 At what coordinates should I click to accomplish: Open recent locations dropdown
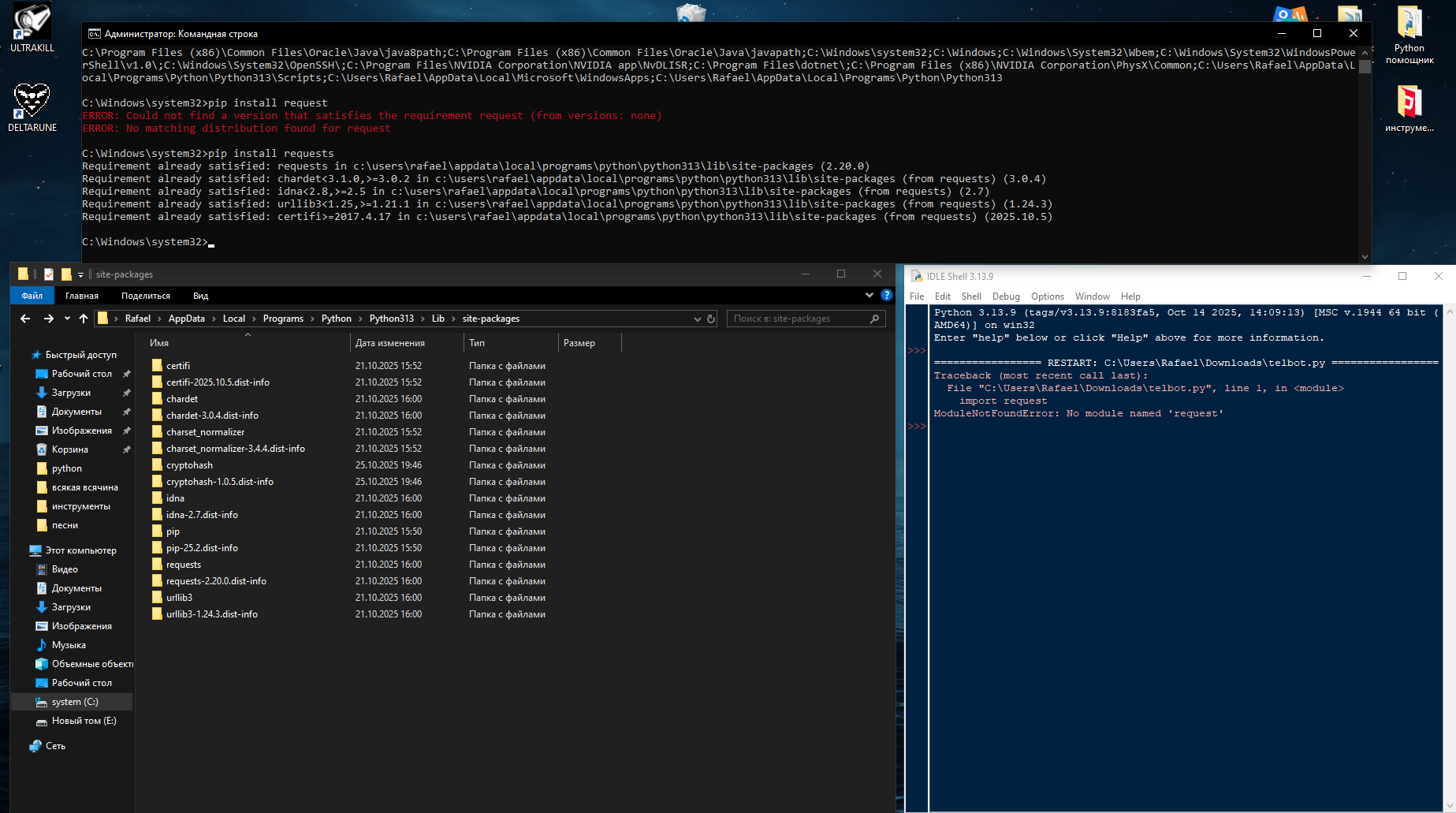click(x=67, y=319)
